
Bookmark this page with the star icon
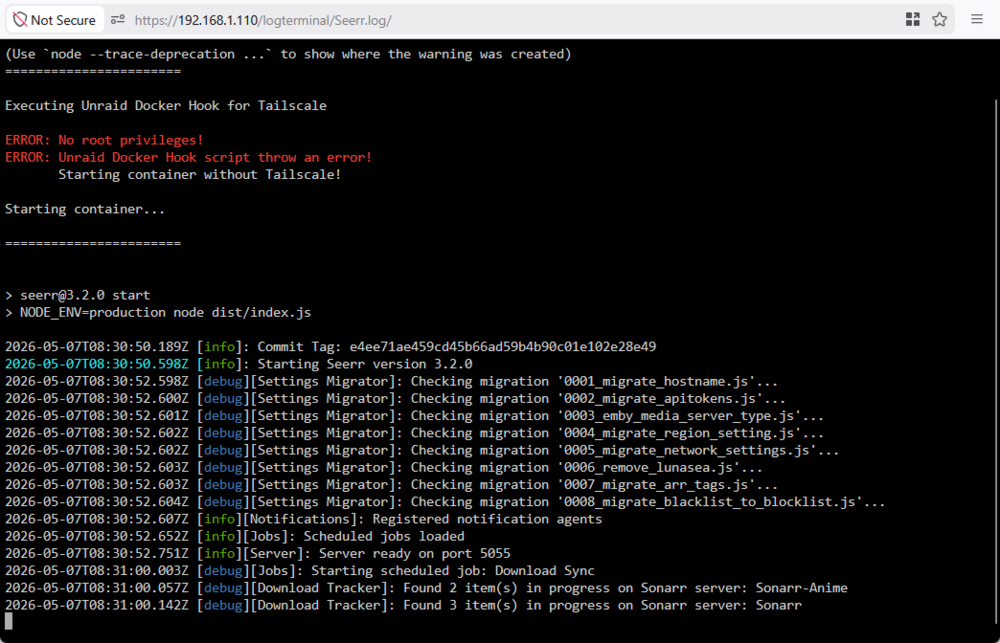coord(939,20)
